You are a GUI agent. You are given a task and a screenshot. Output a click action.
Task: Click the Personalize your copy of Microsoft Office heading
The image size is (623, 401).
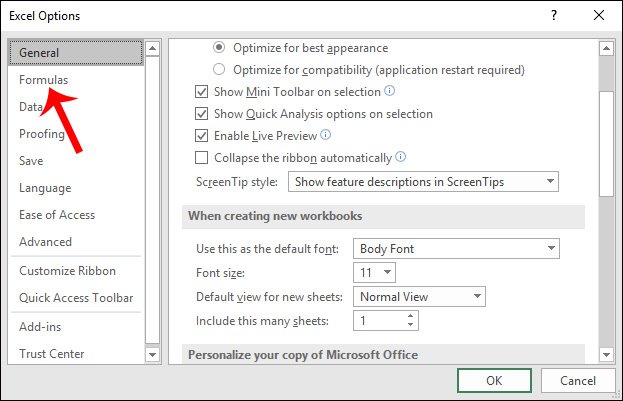[x=303, y=355]
